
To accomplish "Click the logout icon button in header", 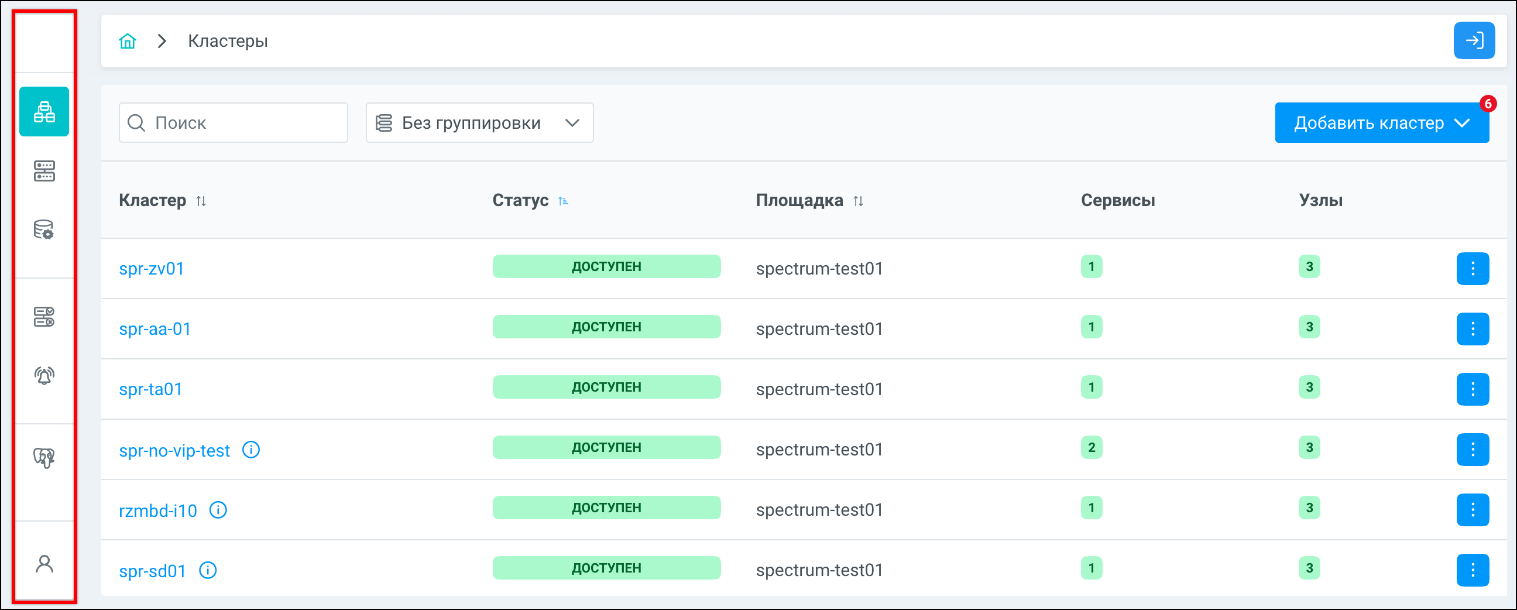I will (x=1474, y=41).
